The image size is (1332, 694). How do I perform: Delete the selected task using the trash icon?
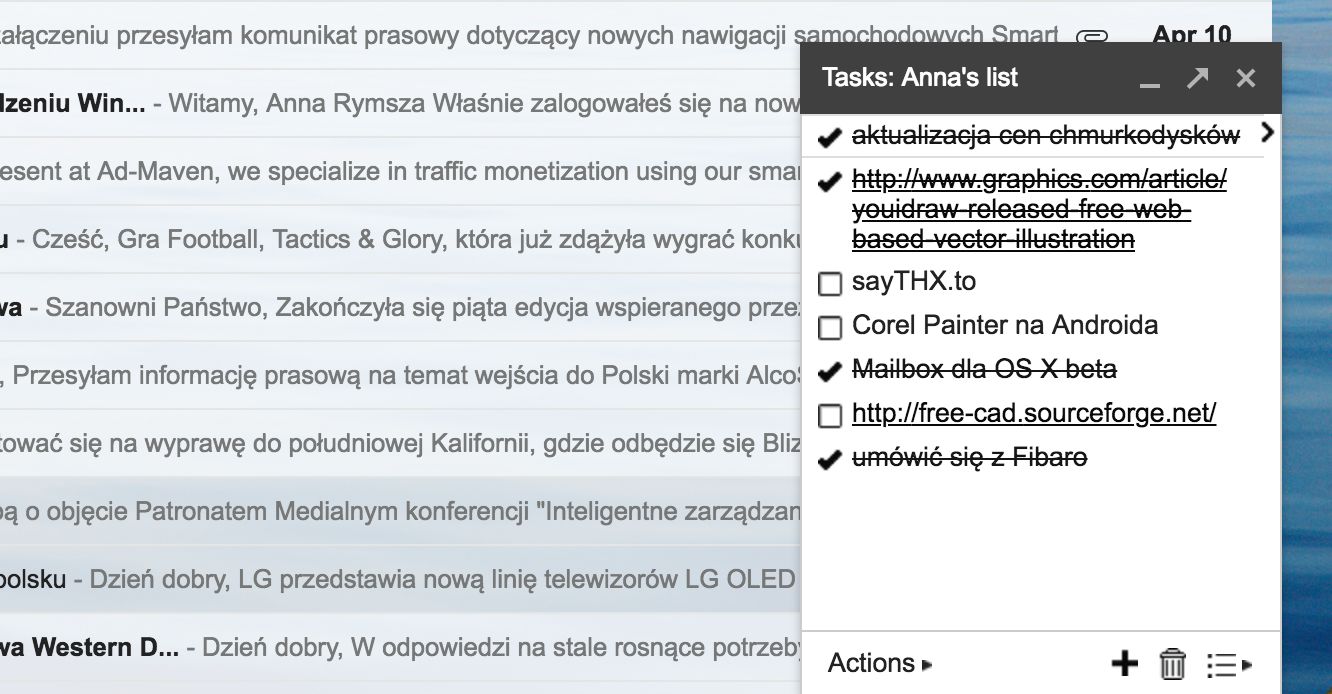[x=1172, y=663]
